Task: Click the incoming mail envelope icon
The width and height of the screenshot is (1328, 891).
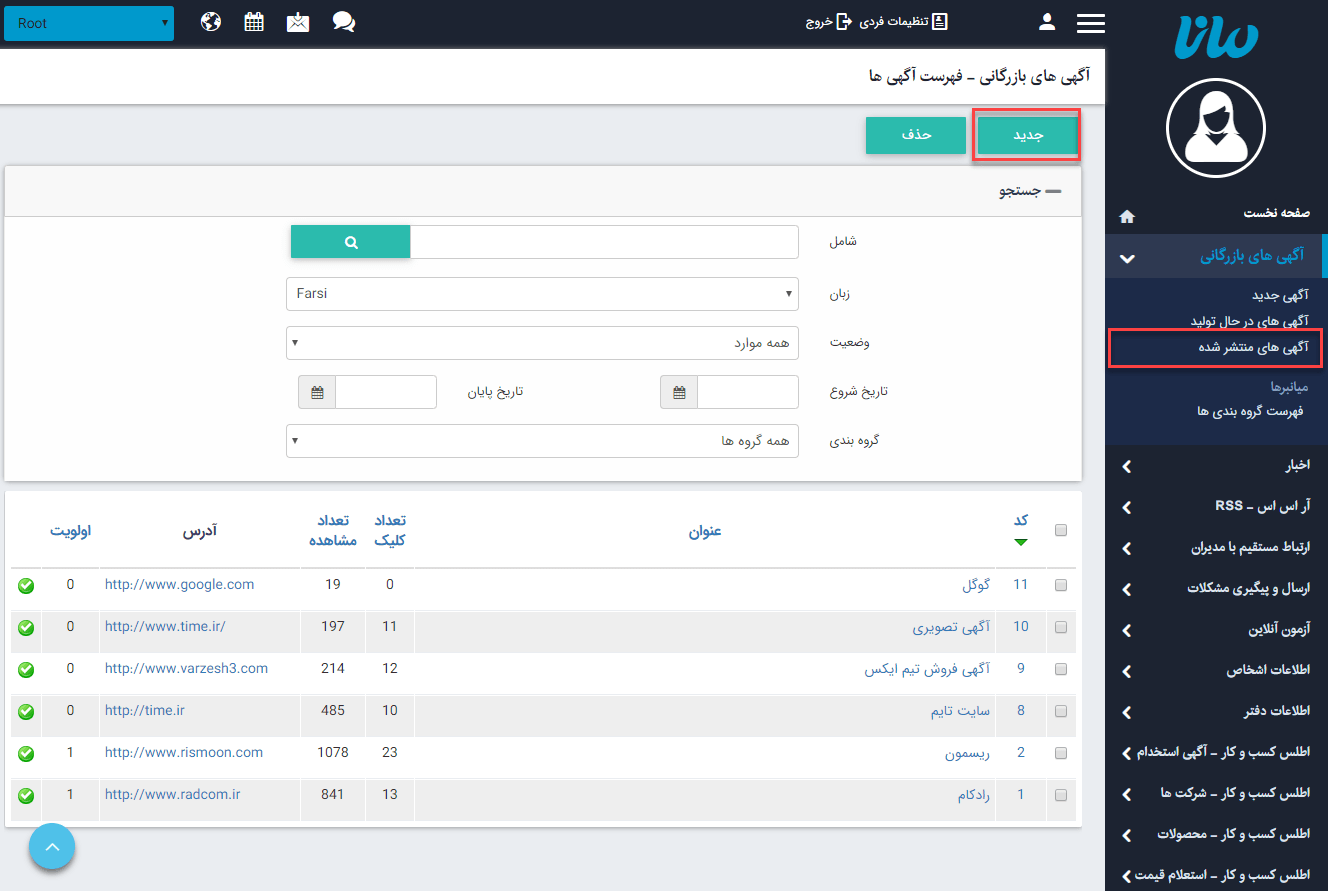Action: pyautogui.click(x=298, y=20)
